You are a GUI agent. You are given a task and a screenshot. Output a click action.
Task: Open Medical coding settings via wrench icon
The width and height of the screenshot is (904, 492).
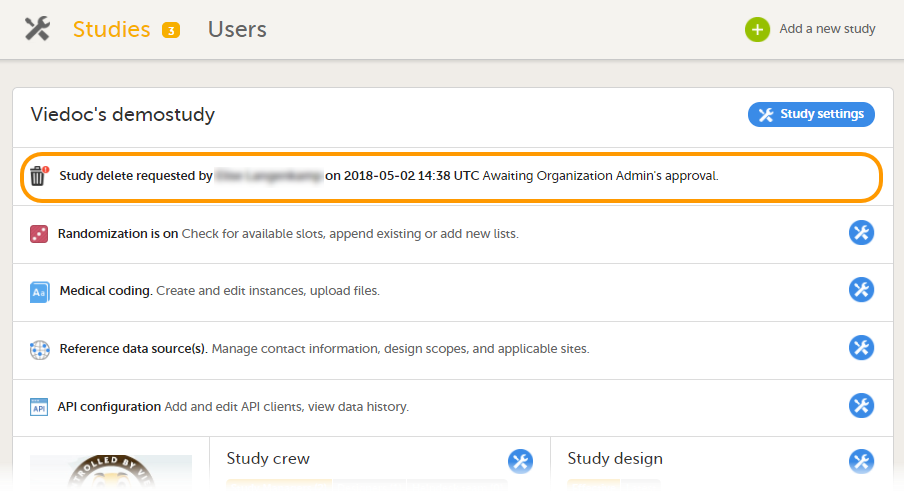(x=861, y=290)
